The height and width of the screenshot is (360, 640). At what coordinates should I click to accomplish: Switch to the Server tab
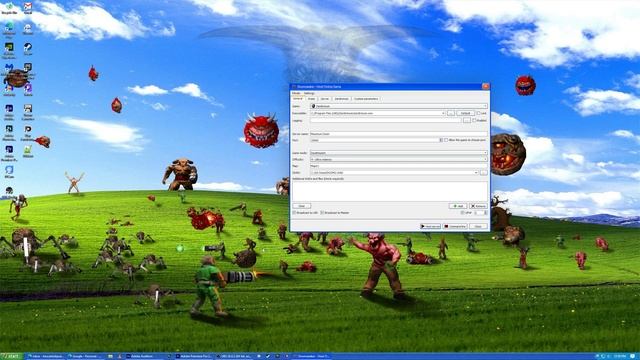(x=325, y=99)
